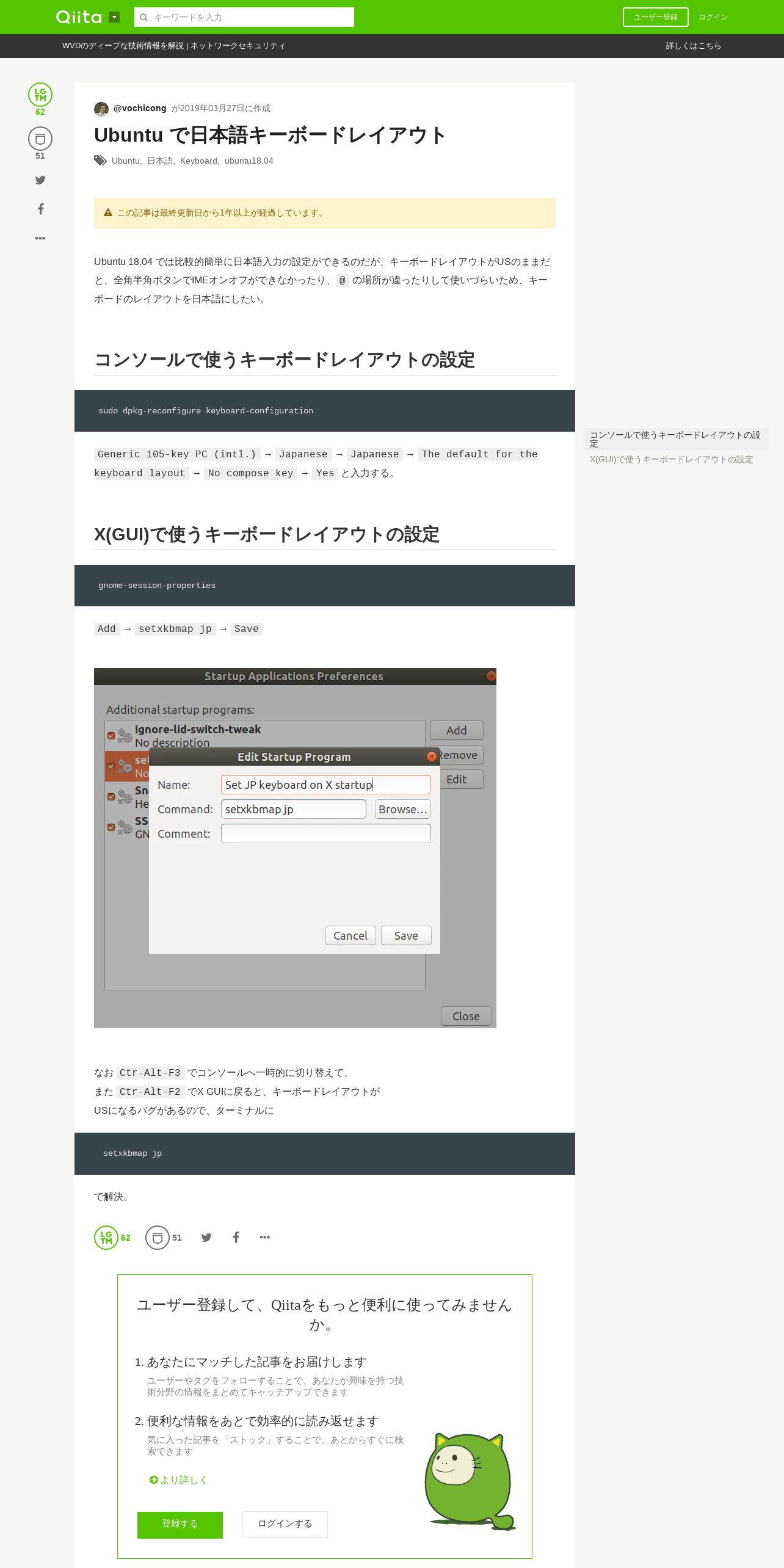Click the ログイン link in header
The height and width of the screenshot is (1568, 784).
coord(713,17)
